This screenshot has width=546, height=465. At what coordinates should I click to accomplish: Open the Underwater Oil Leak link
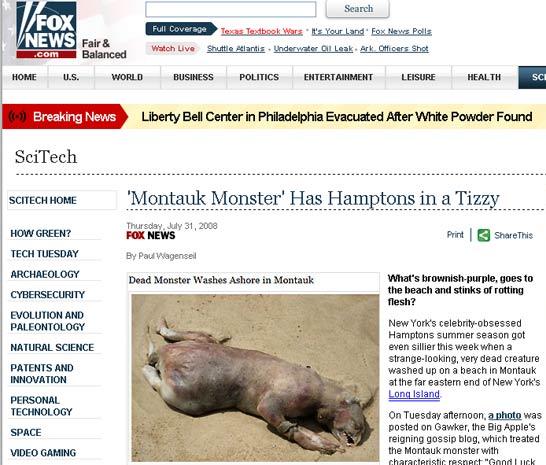[313, 49]
